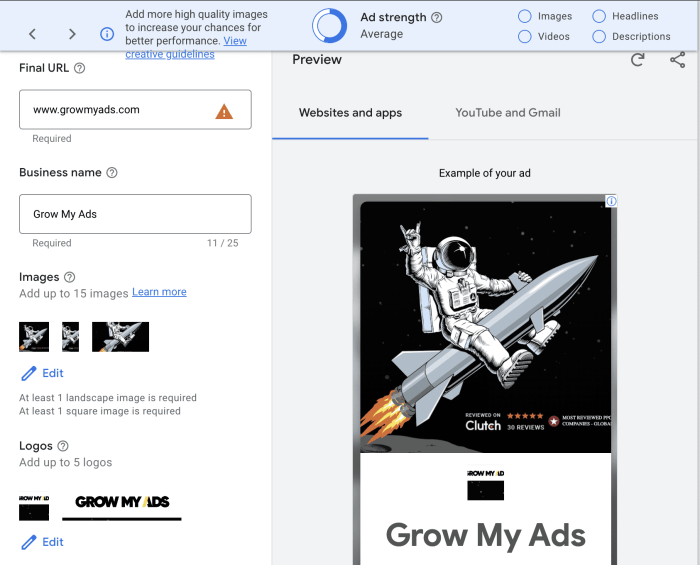The image size is (700, 565).
Task: Open View creative guidelines link
Action: (x=170, y=54)
